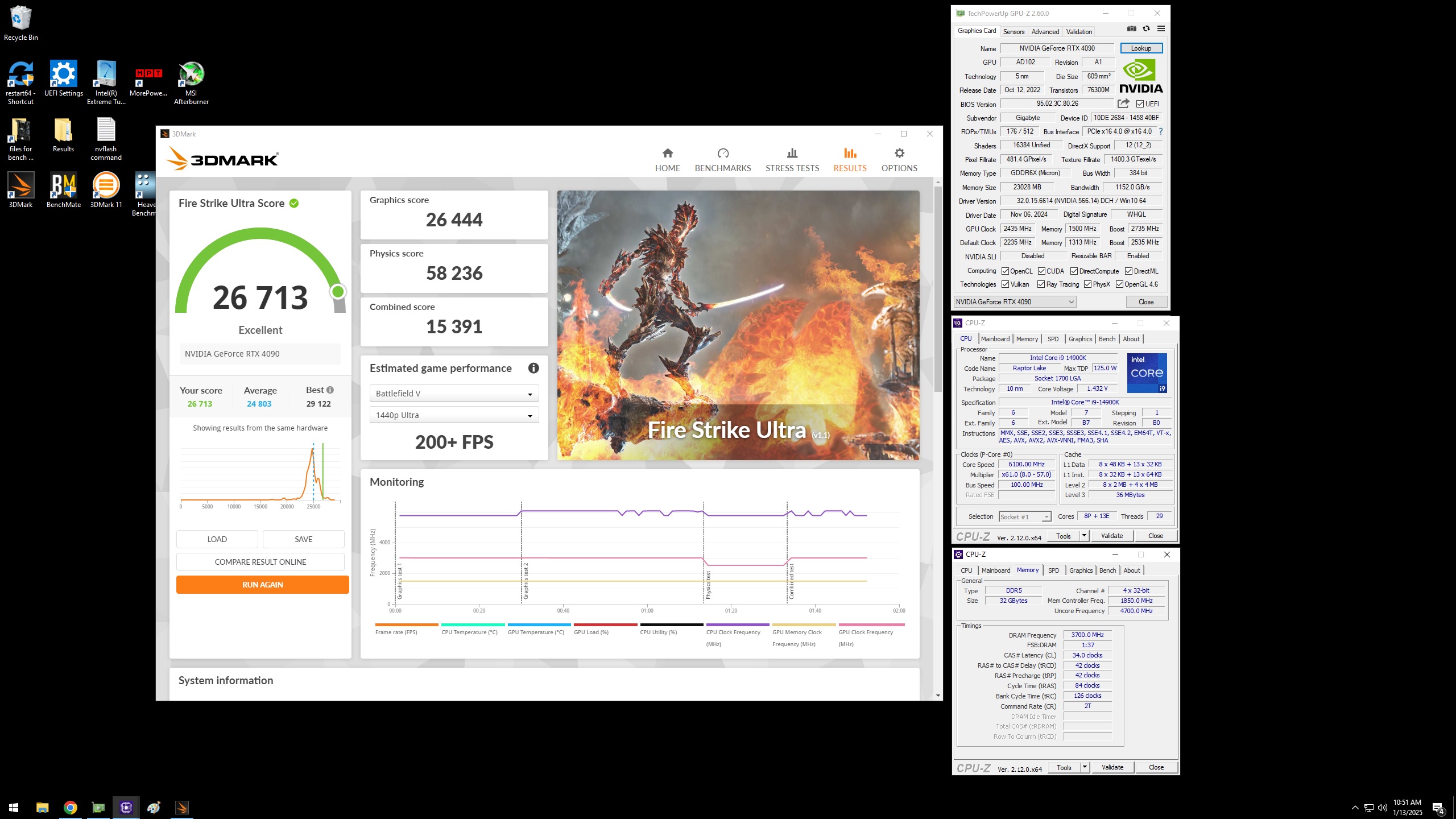Viewport: 1456px width, 819px height.
Task: Toggle the DirectML checkbox in GPU-Z
Action: coord(1128,271)
